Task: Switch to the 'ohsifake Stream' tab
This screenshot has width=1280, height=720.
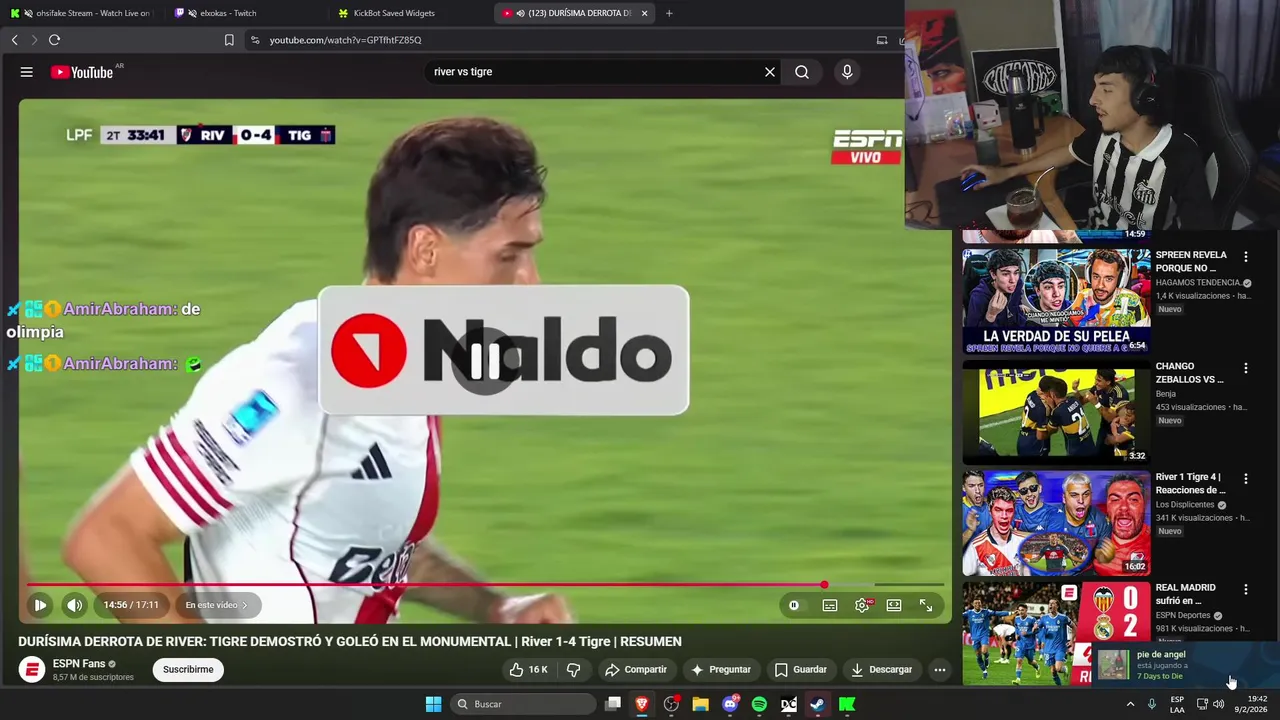Action: click(80, 13)
